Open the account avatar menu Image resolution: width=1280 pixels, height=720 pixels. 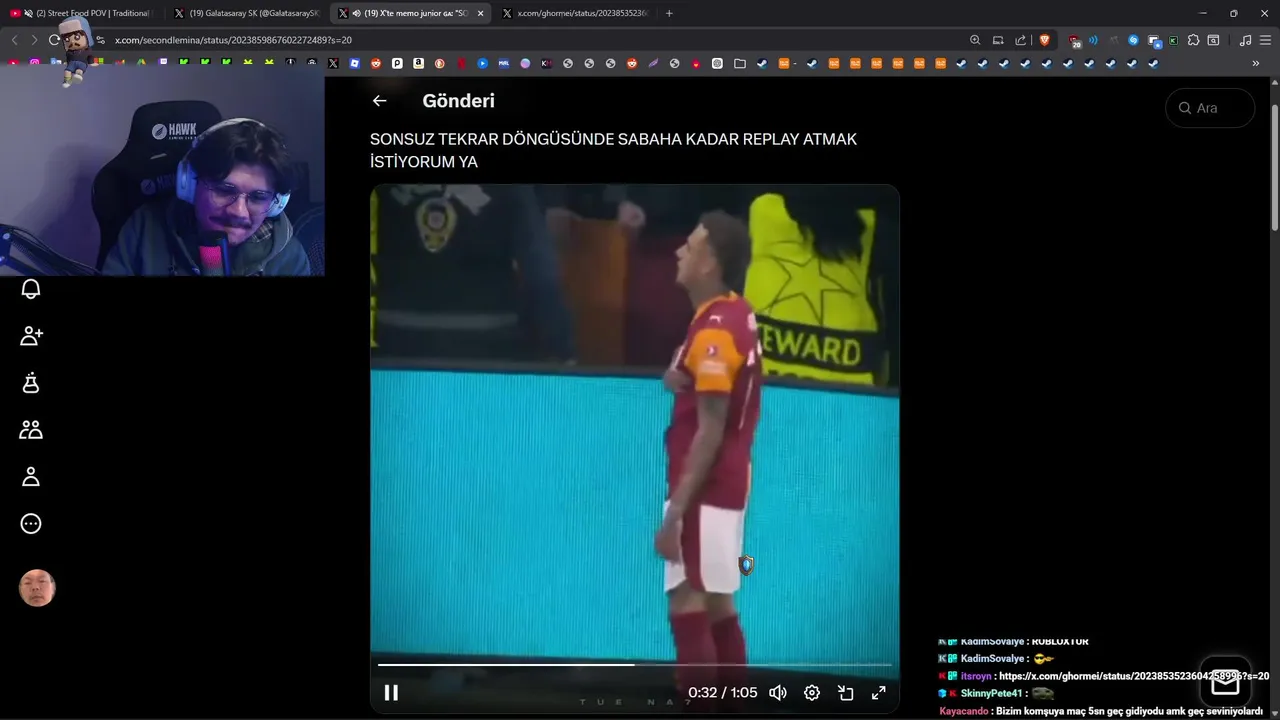click(x=37, y=588)
